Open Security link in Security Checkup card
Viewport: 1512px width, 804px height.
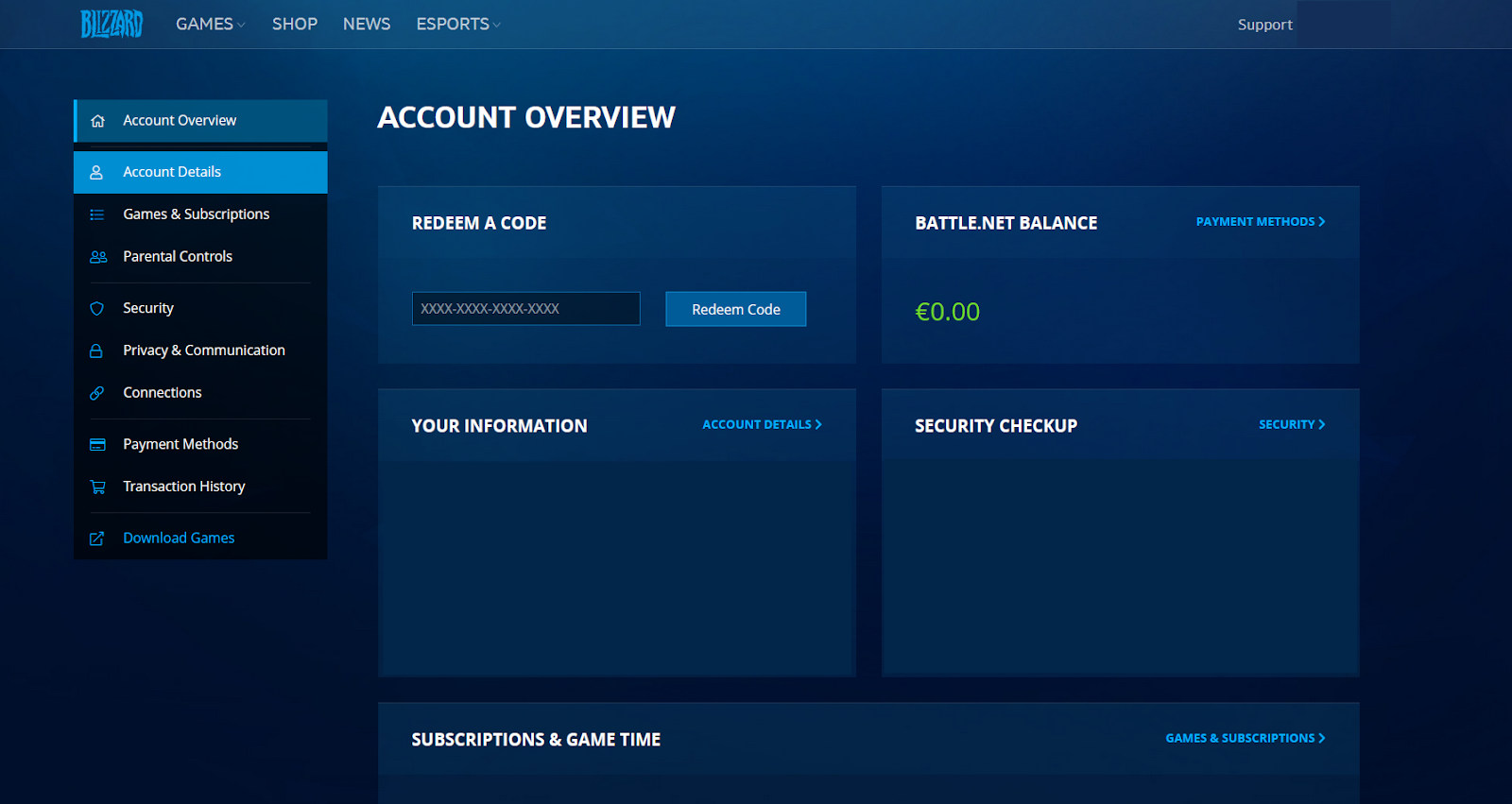pyautogui.click(x=1292, y=425)
